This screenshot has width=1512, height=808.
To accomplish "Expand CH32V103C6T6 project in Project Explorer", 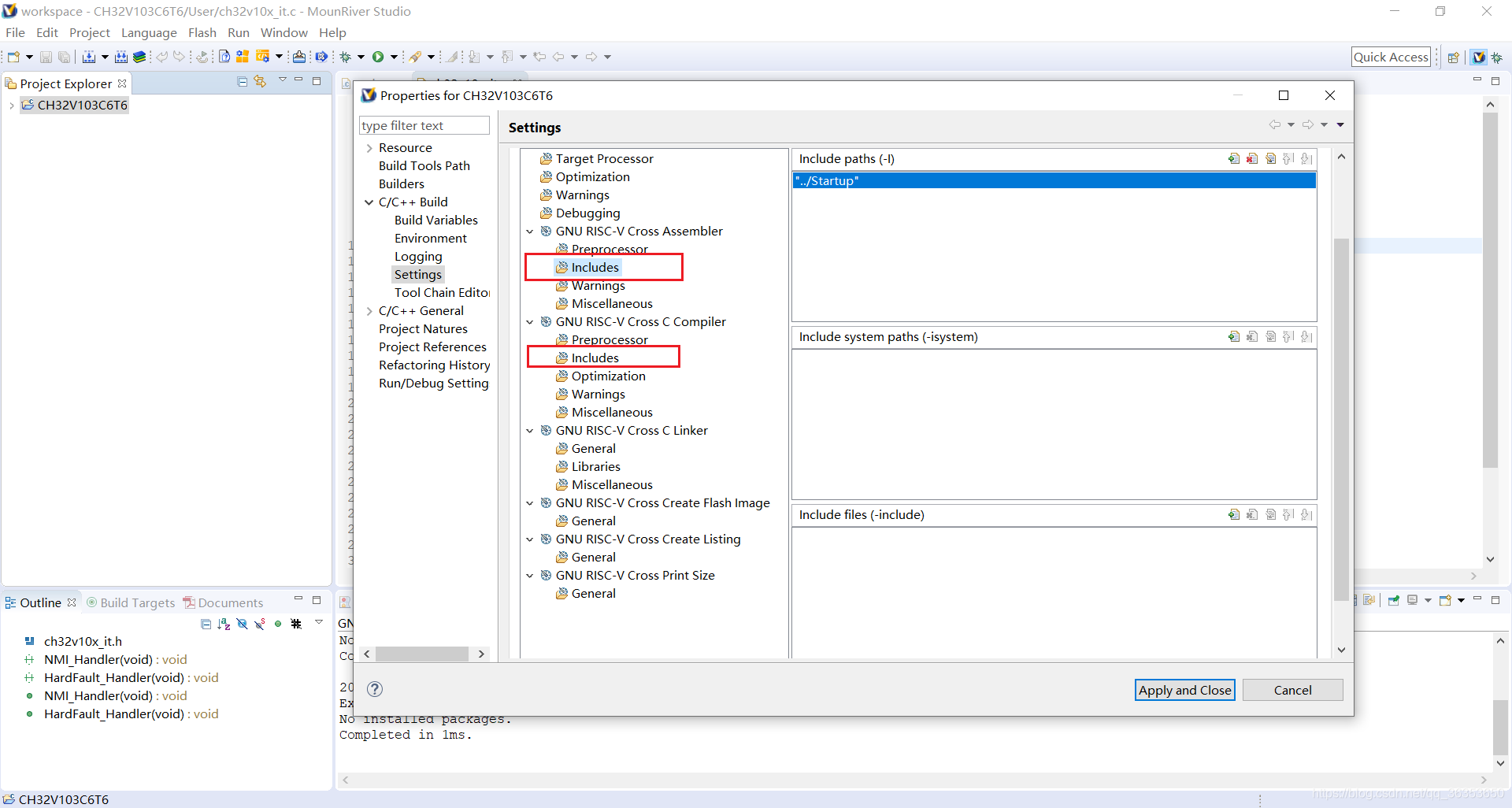I will coord(11,106).
